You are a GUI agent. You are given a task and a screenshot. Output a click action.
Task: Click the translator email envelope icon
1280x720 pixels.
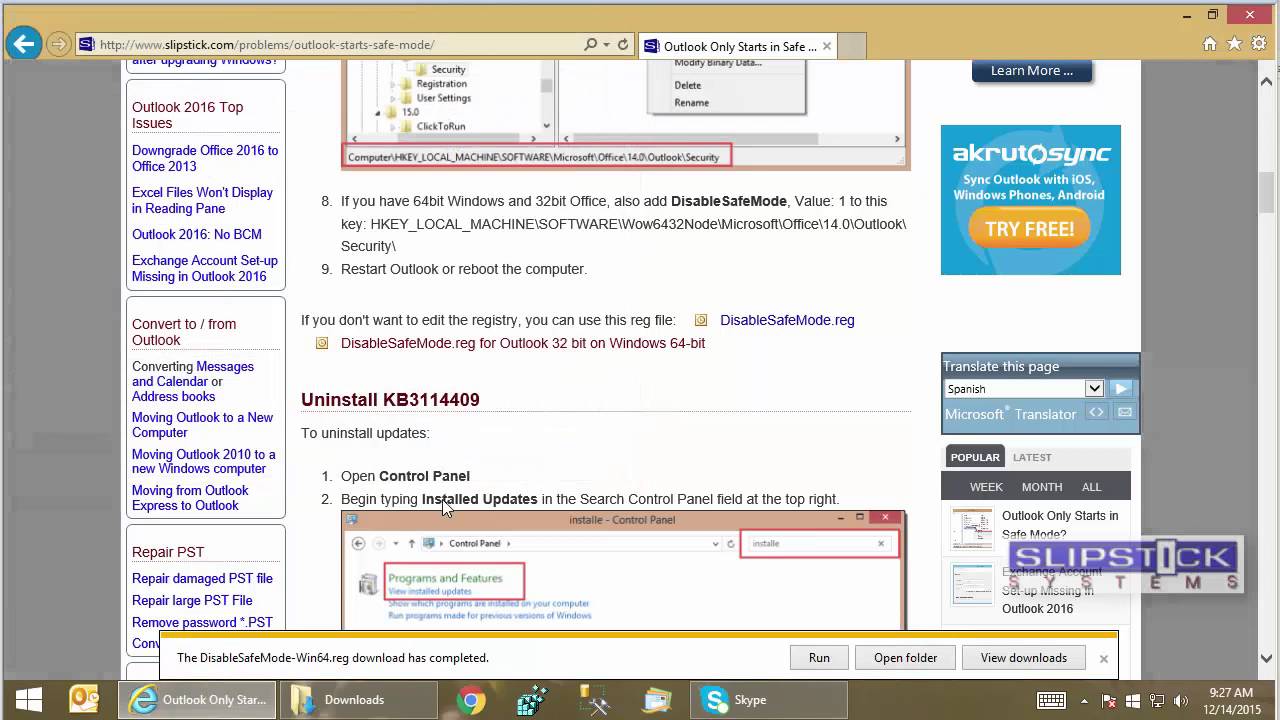click(x=1125, y=412)
